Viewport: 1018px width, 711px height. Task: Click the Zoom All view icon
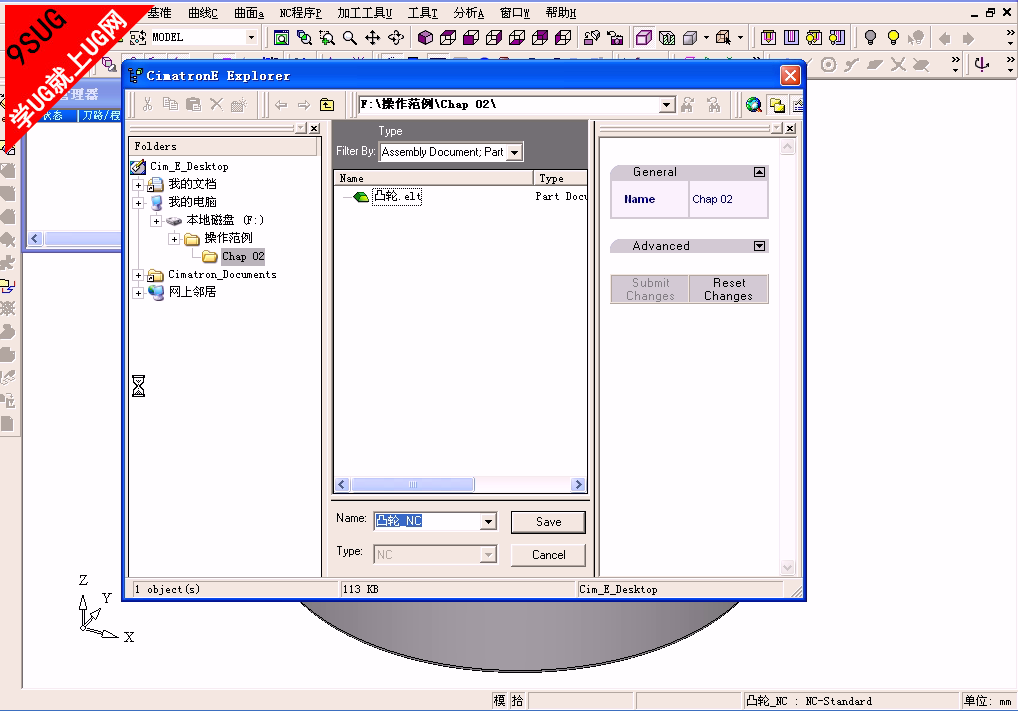point(281,38)
